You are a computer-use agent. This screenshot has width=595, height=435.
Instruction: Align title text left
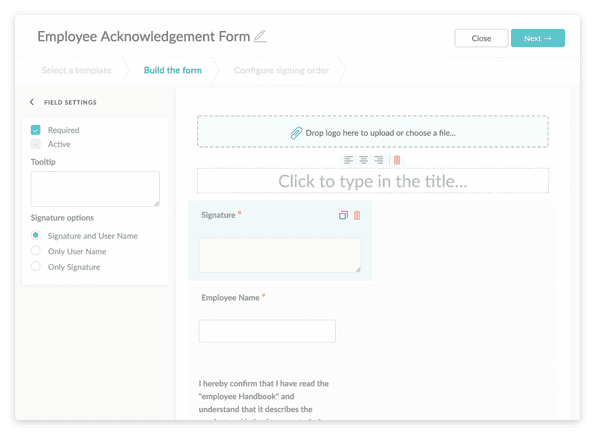(348, 160)
